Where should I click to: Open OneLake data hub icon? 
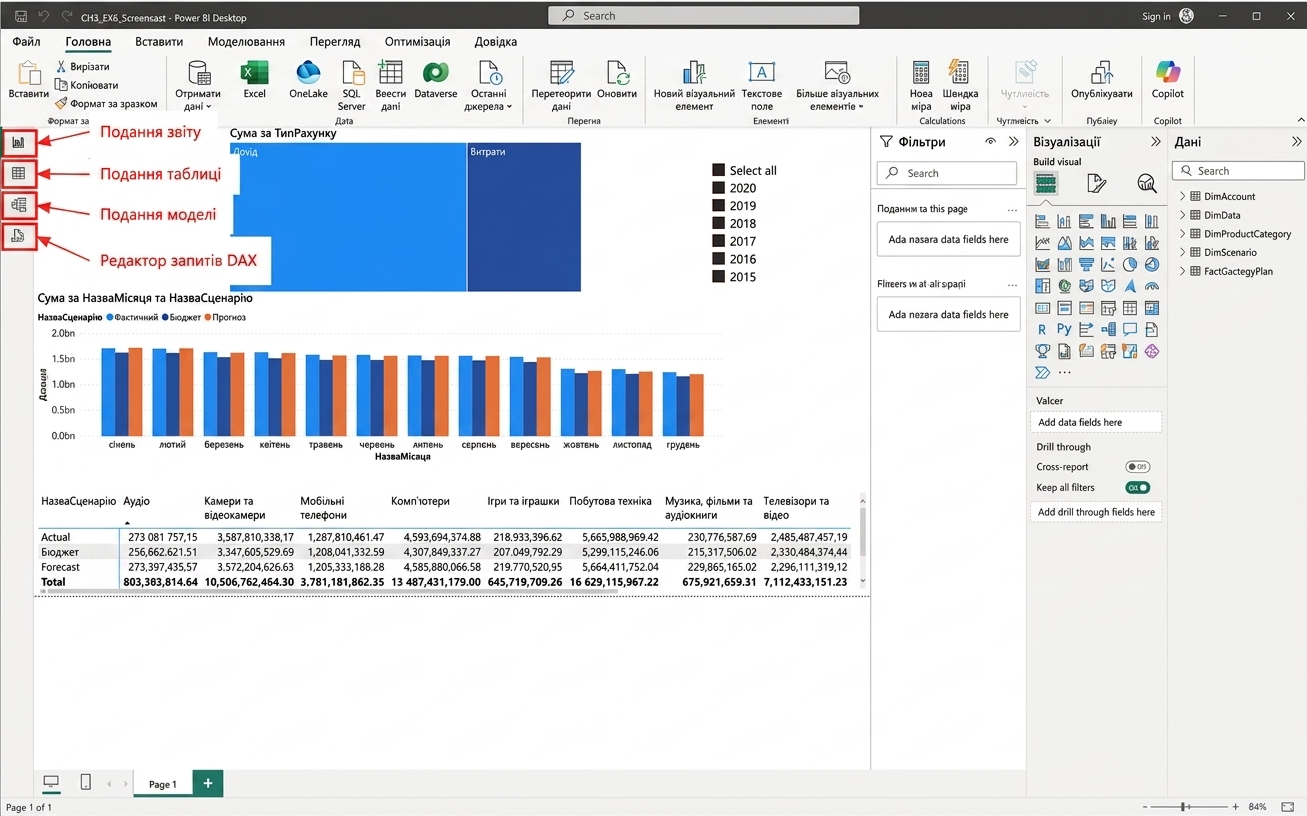[x=308, y=73]
